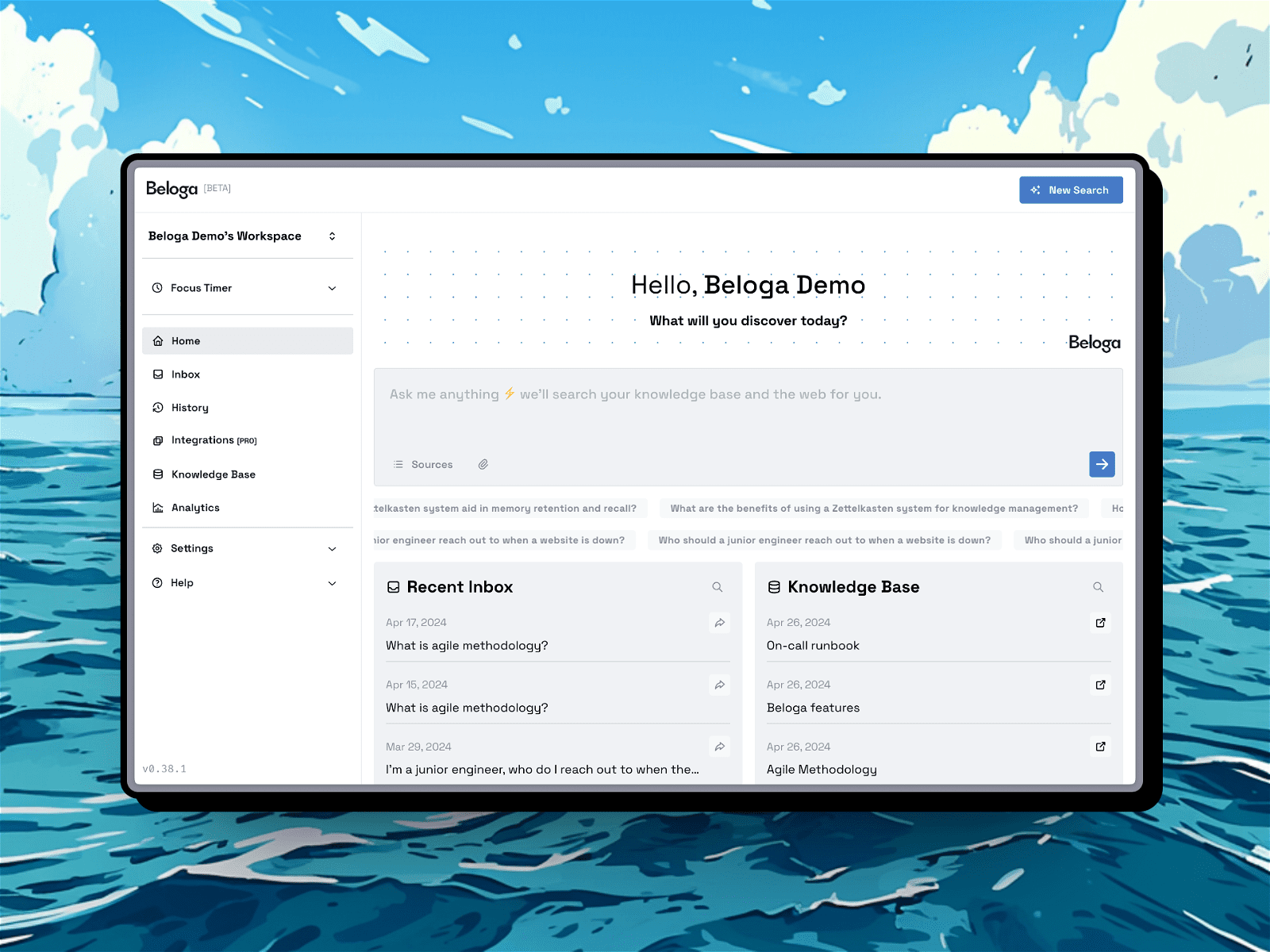This screenshot has width=1270, height=952.
Task: Share the Mar 29 junior engineer entry
Action: pyautogui.click(x=719, y=747)
